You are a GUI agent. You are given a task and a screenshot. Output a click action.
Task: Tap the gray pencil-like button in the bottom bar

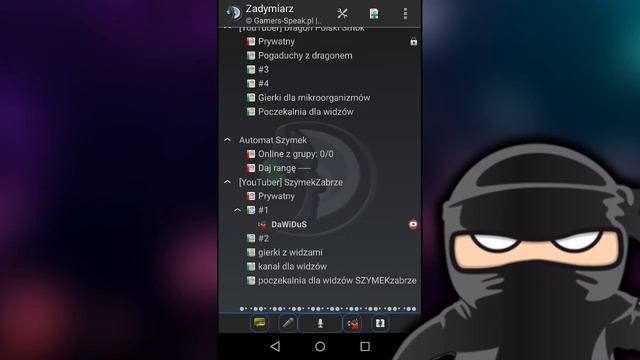pyautogui.click(x=288, y=323)
